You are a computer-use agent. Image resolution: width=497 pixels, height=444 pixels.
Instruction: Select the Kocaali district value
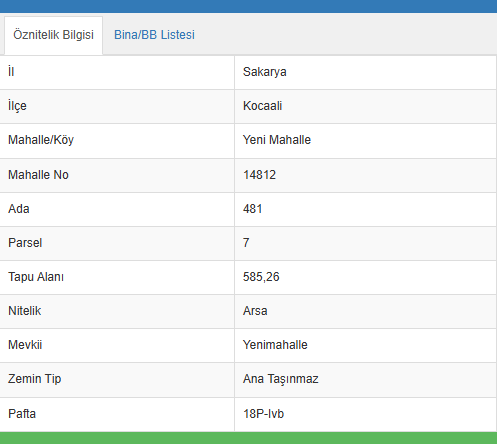pos(263,106)
